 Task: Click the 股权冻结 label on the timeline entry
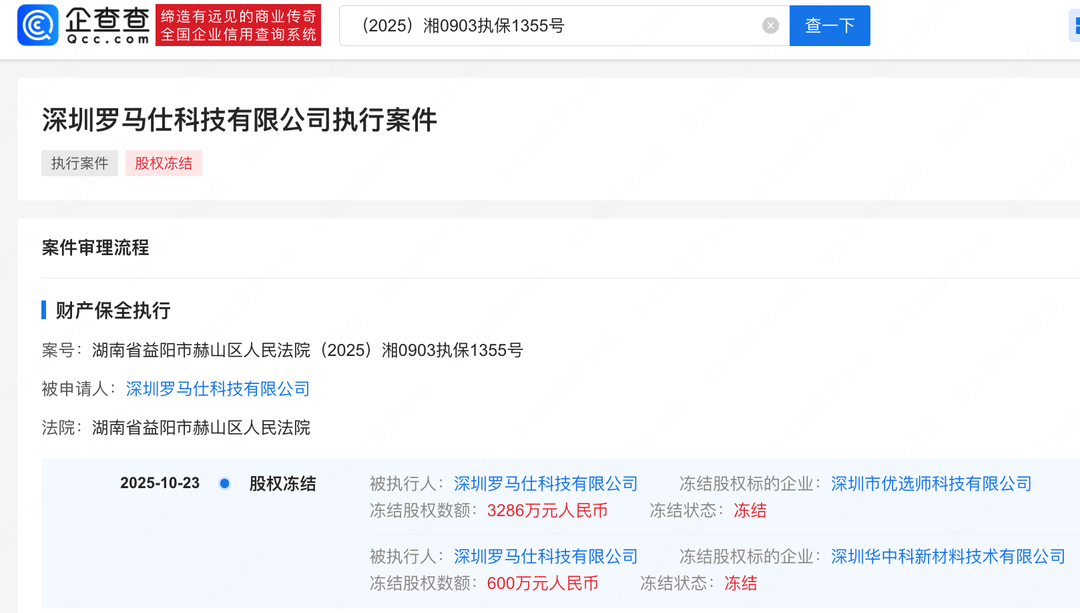pyautogui.click(x=284, y=483)
